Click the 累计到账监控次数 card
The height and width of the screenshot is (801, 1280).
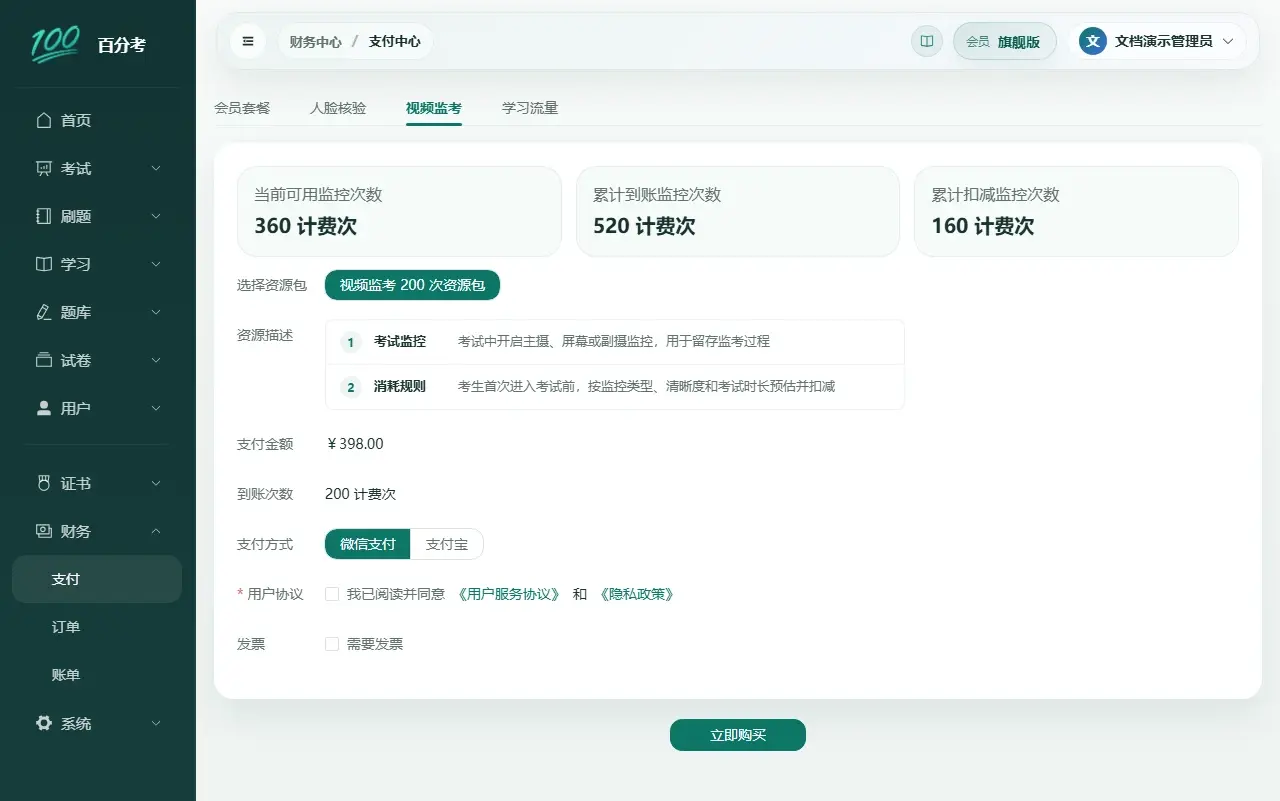738,211
